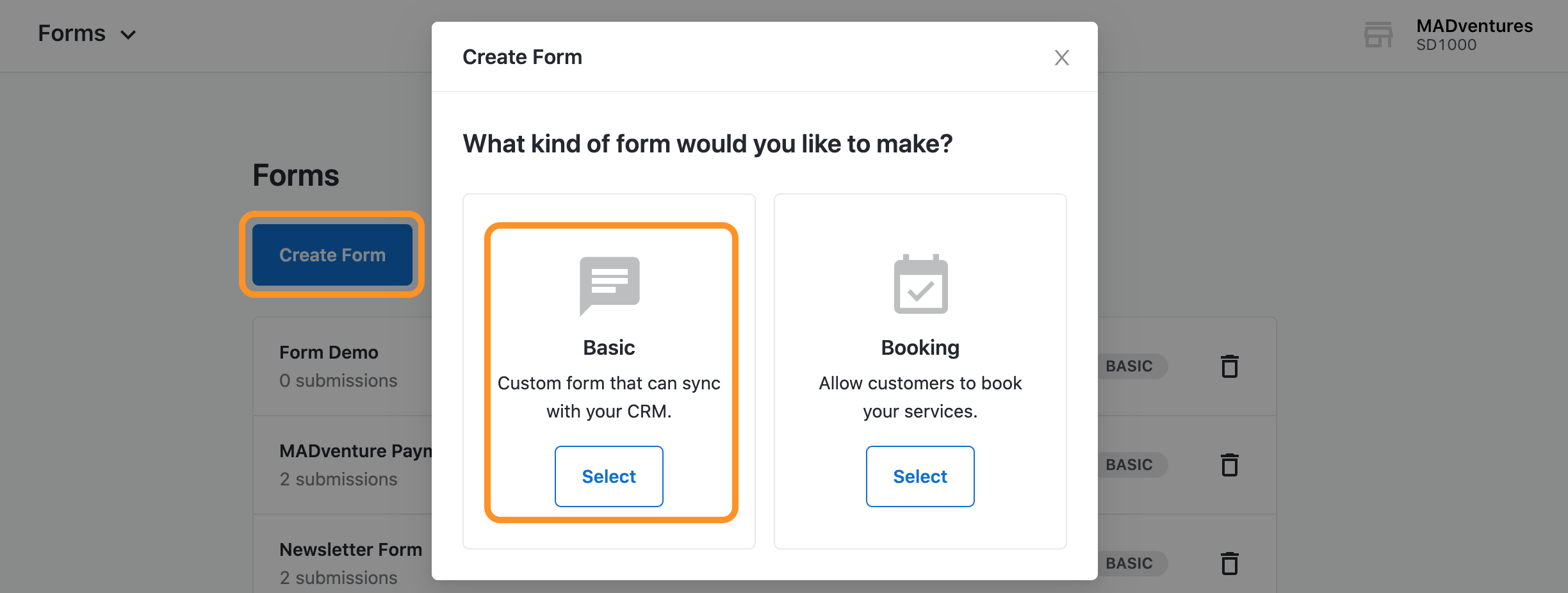Click the Booking card description text
The image size is (1568, 593).
click(x=920, y=397)
